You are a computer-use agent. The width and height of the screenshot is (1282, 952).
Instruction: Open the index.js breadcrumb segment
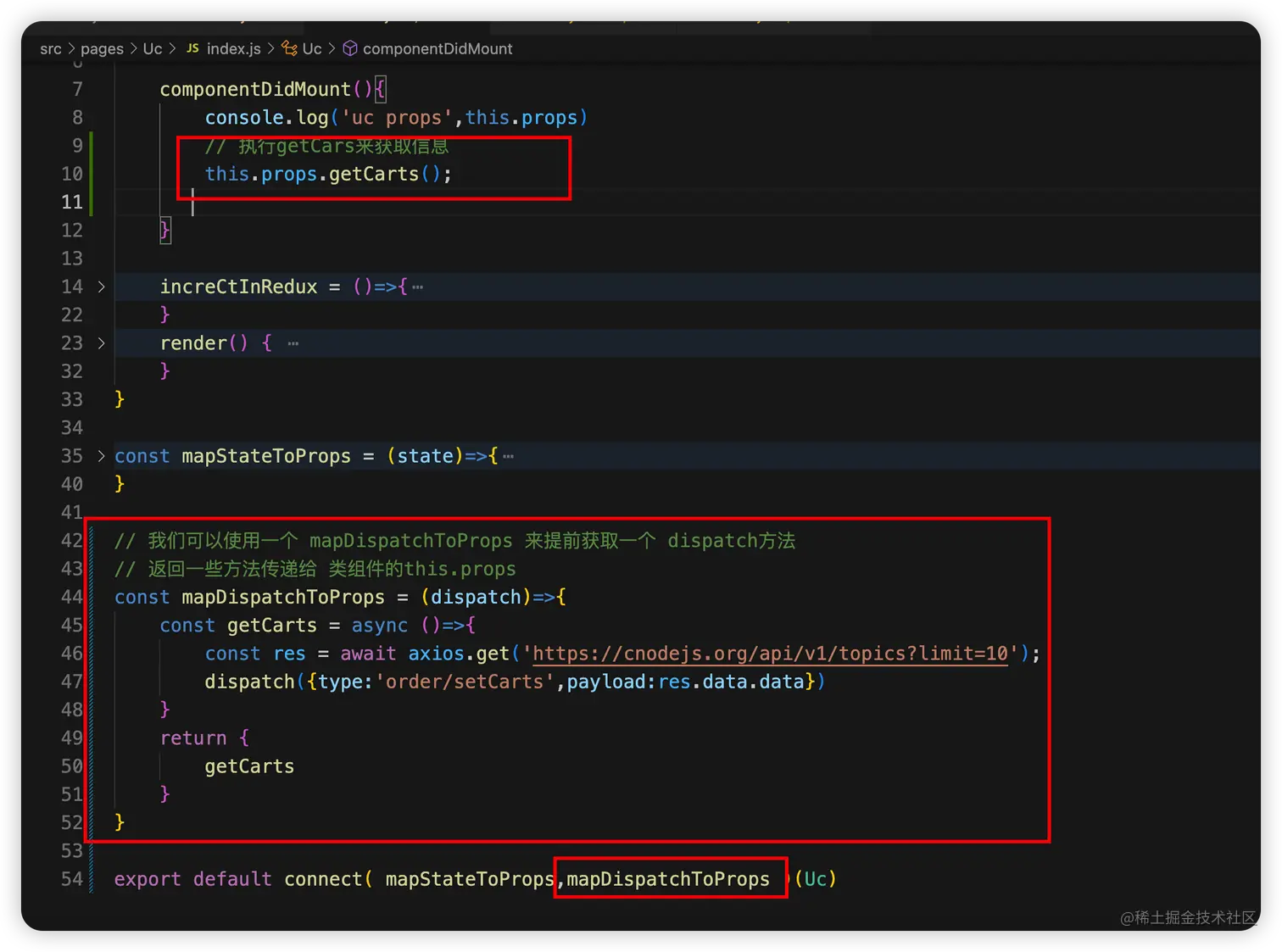[234, 48]
